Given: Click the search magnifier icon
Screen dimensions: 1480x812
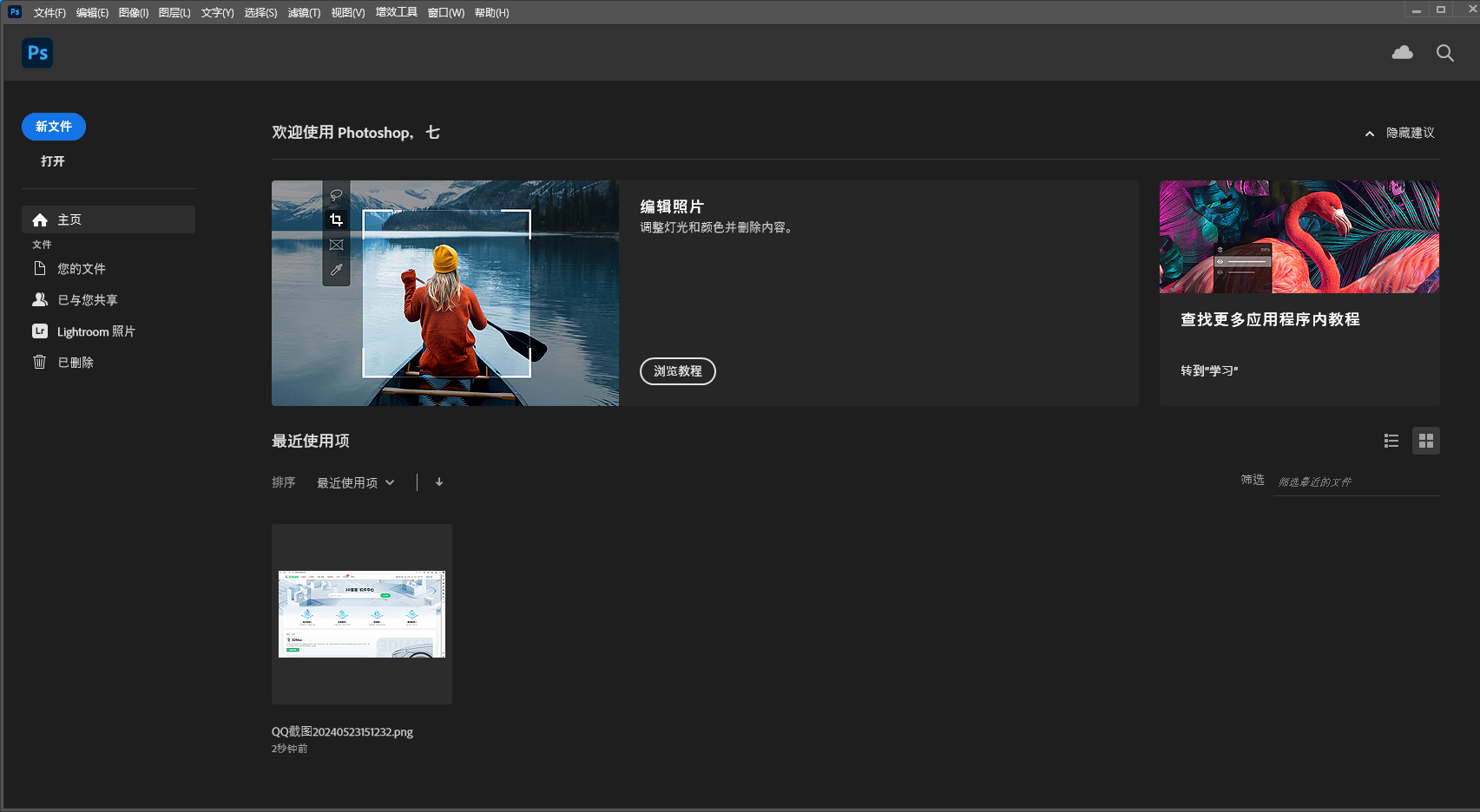Looking at the screenshot, I should (1444, 53).
